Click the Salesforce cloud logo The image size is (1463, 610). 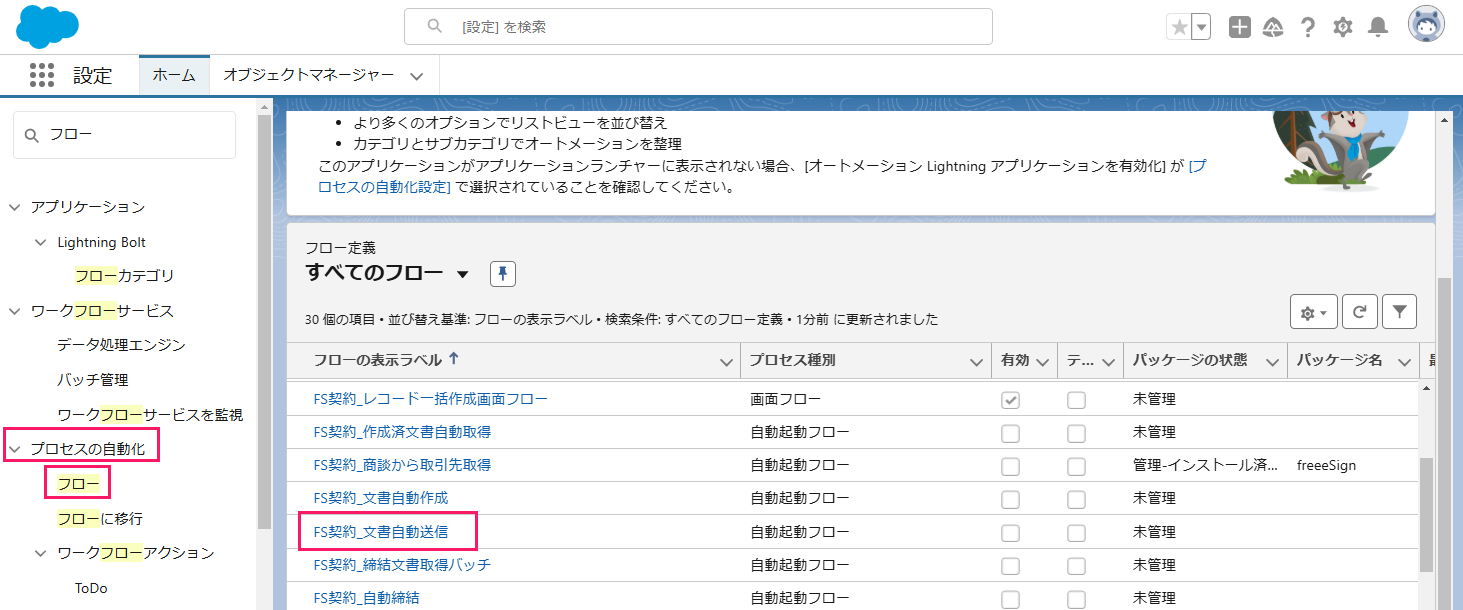(47, 27)
